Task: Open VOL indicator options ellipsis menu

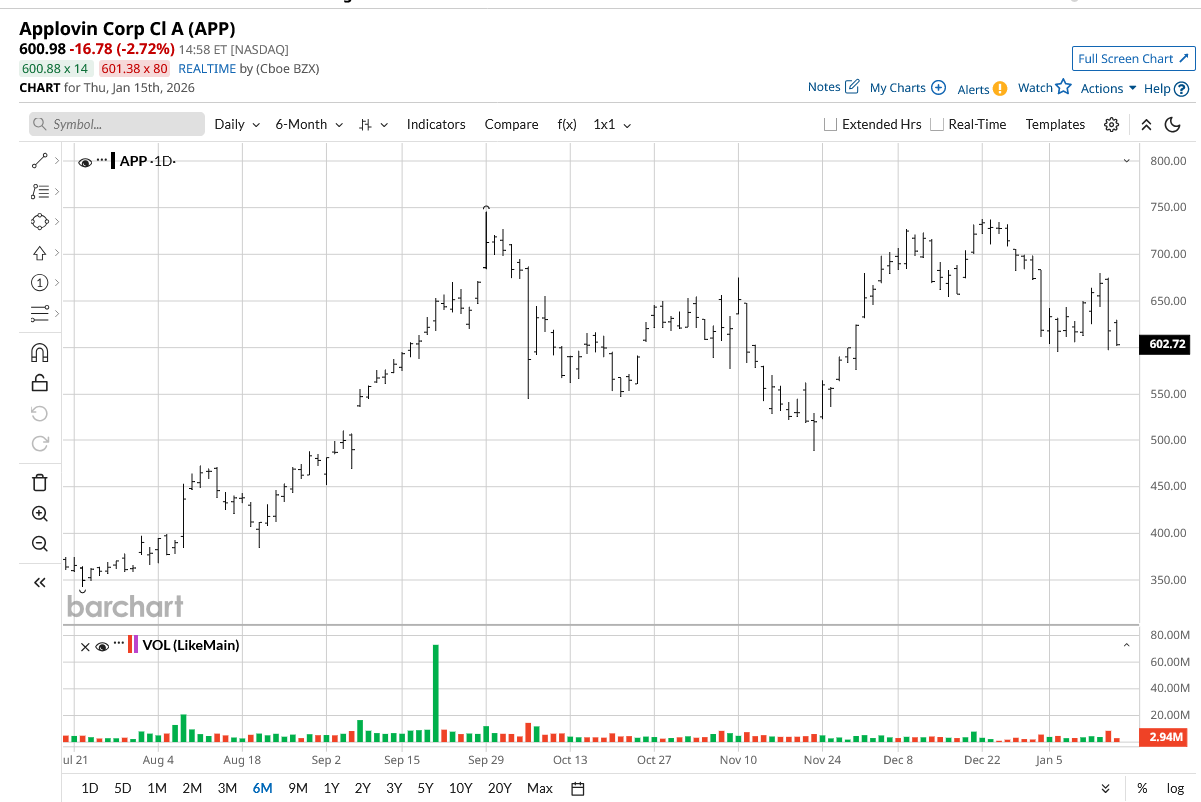Action: (118, 645)
